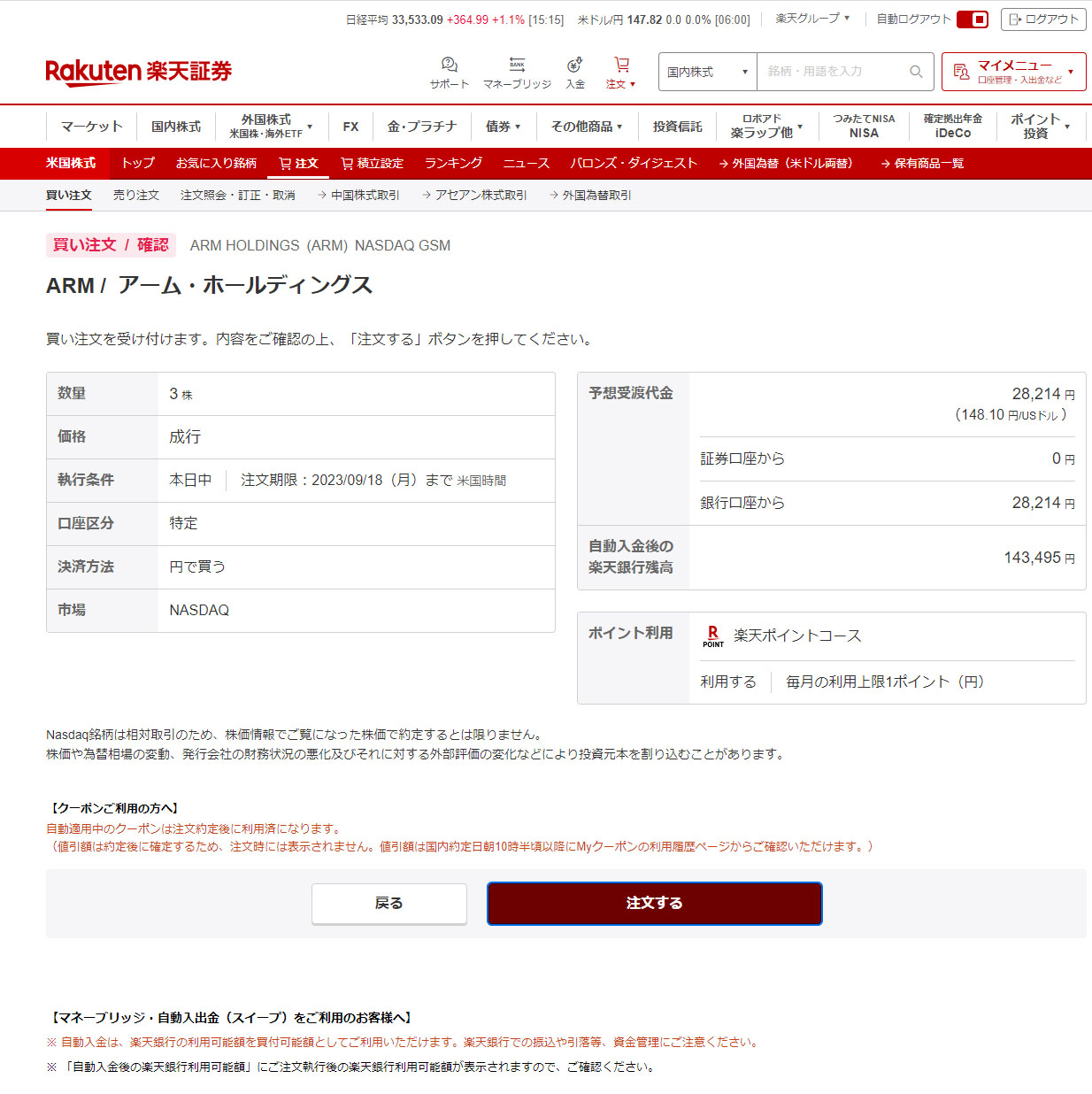This screenshot has width=1092, height=1094.
Task: Toggle the auto logout switch
Action: 973,19
